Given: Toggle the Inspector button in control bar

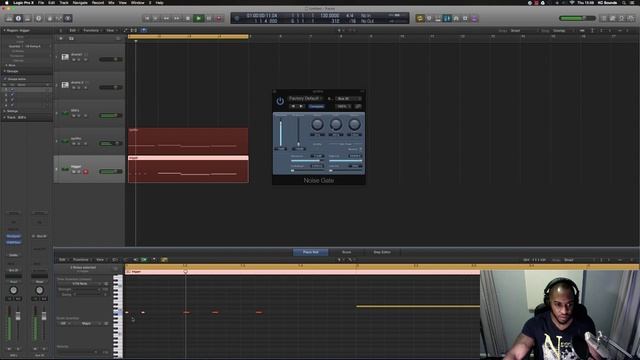Looking at the screenshot, I should [x=18, y=18].
